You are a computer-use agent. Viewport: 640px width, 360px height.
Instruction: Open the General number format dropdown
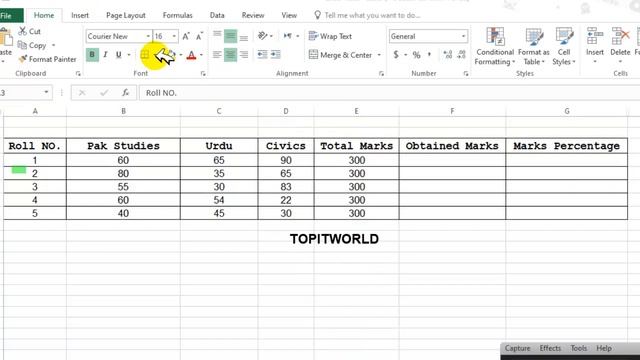pyautogui.click(x=463, y=36)
